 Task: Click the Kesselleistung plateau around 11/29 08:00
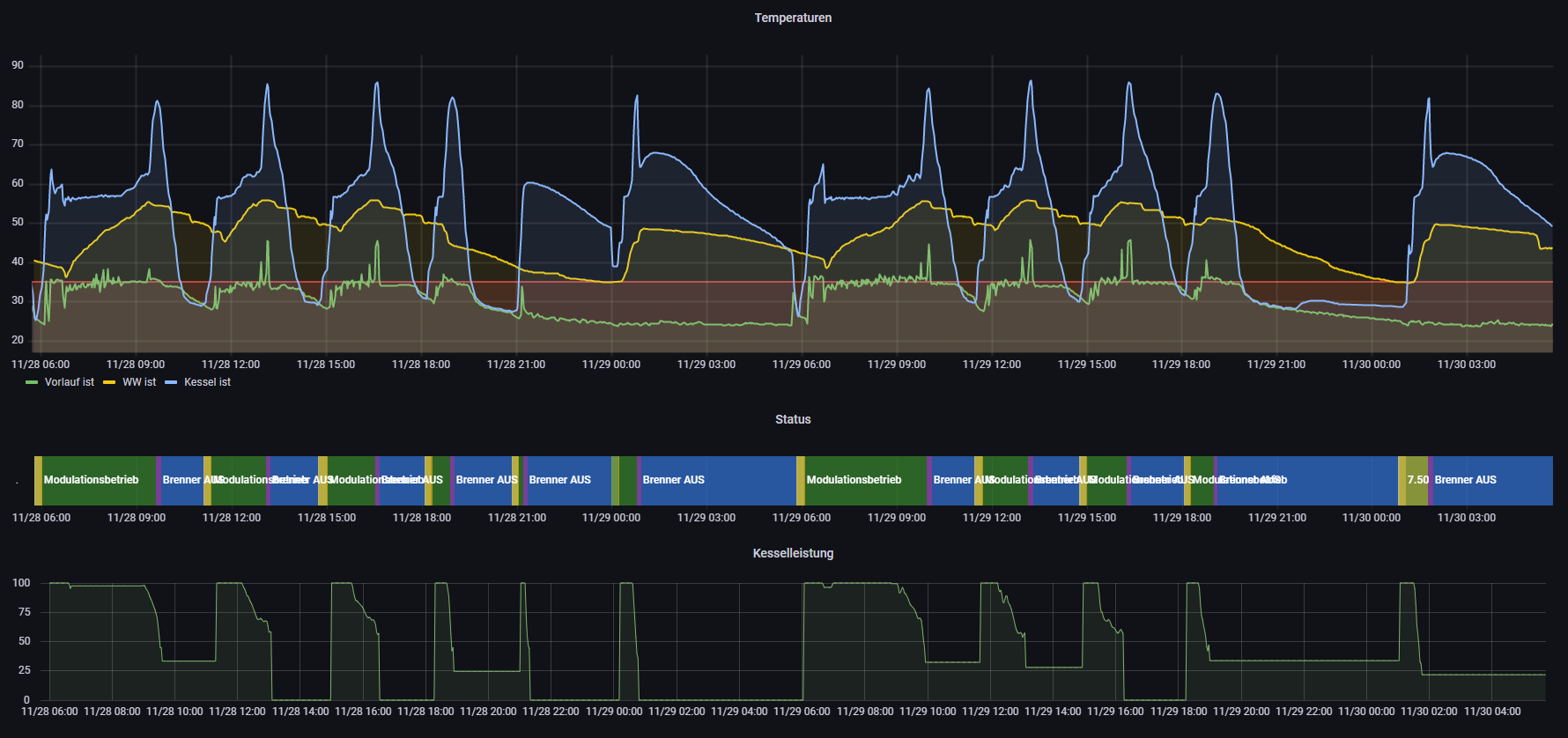tap(863, 583)
